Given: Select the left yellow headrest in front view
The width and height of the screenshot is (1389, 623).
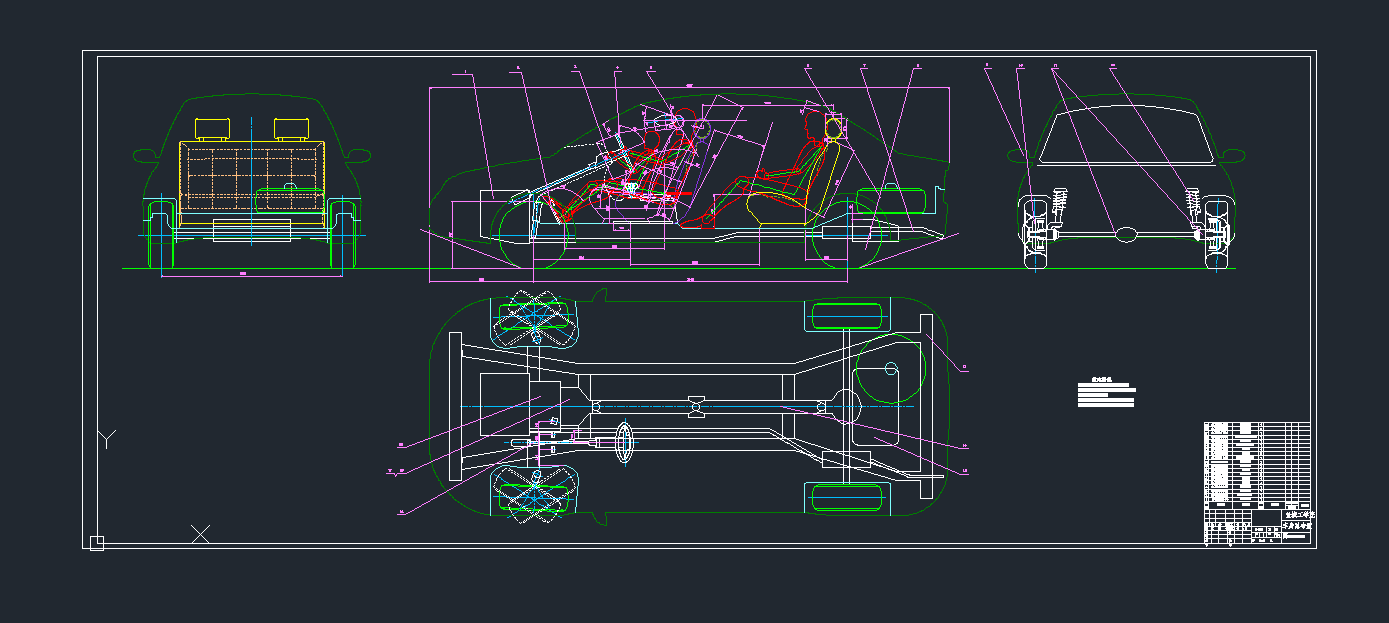Looking at the screenshot, I should [x=211, y=128].
